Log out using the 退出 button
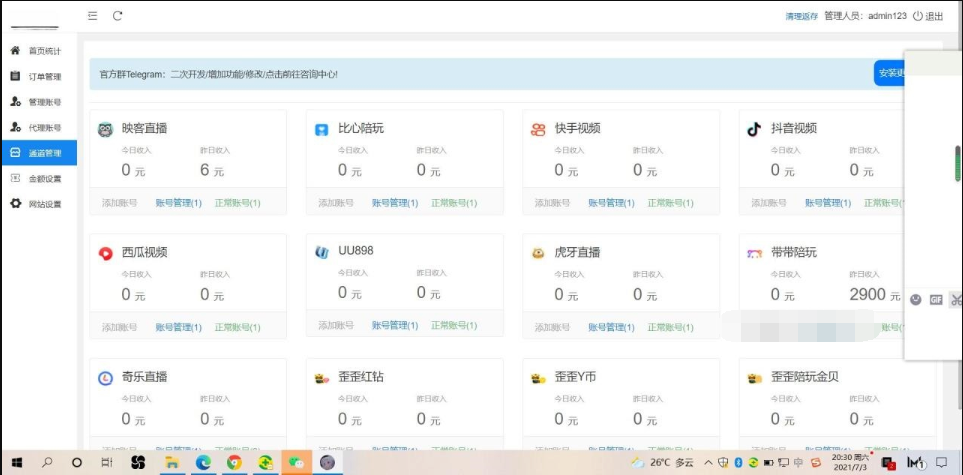This screenshot has width=963, height=475. [x=928, y=16]
